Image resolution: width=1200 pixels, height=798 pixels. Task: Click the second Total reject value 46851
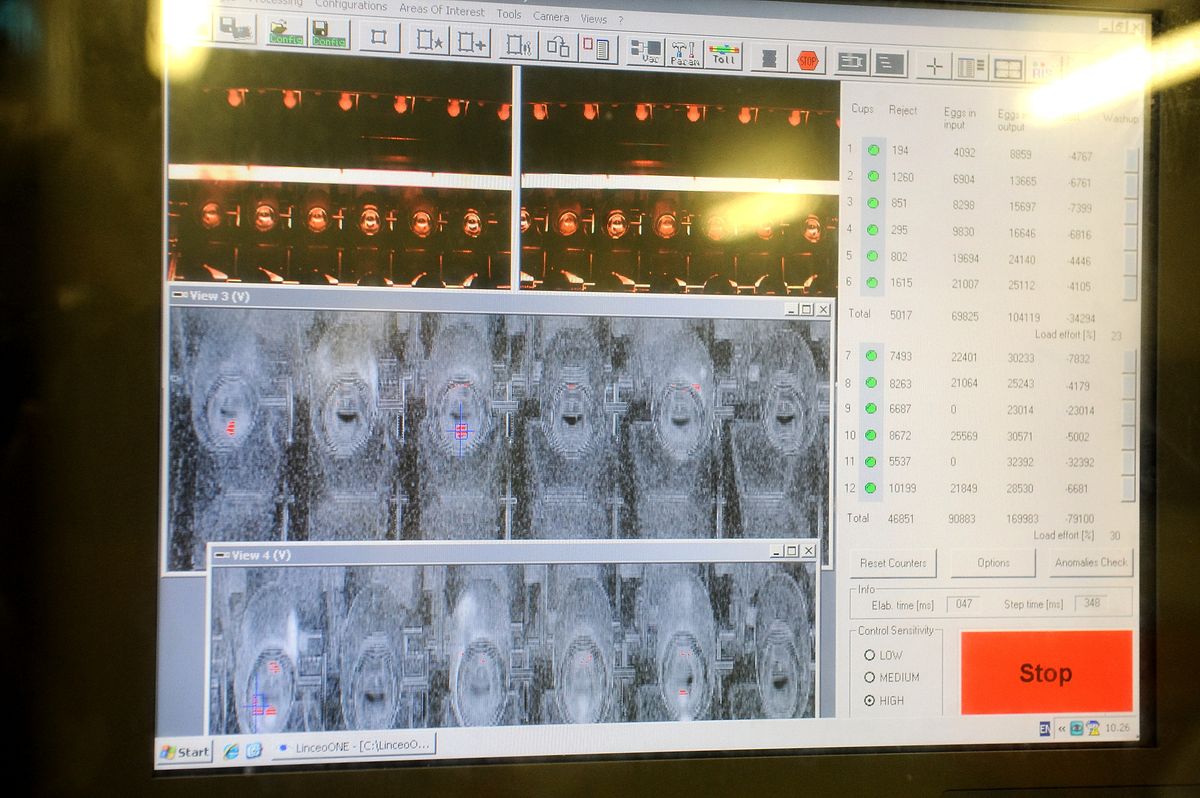click(903, 519)
